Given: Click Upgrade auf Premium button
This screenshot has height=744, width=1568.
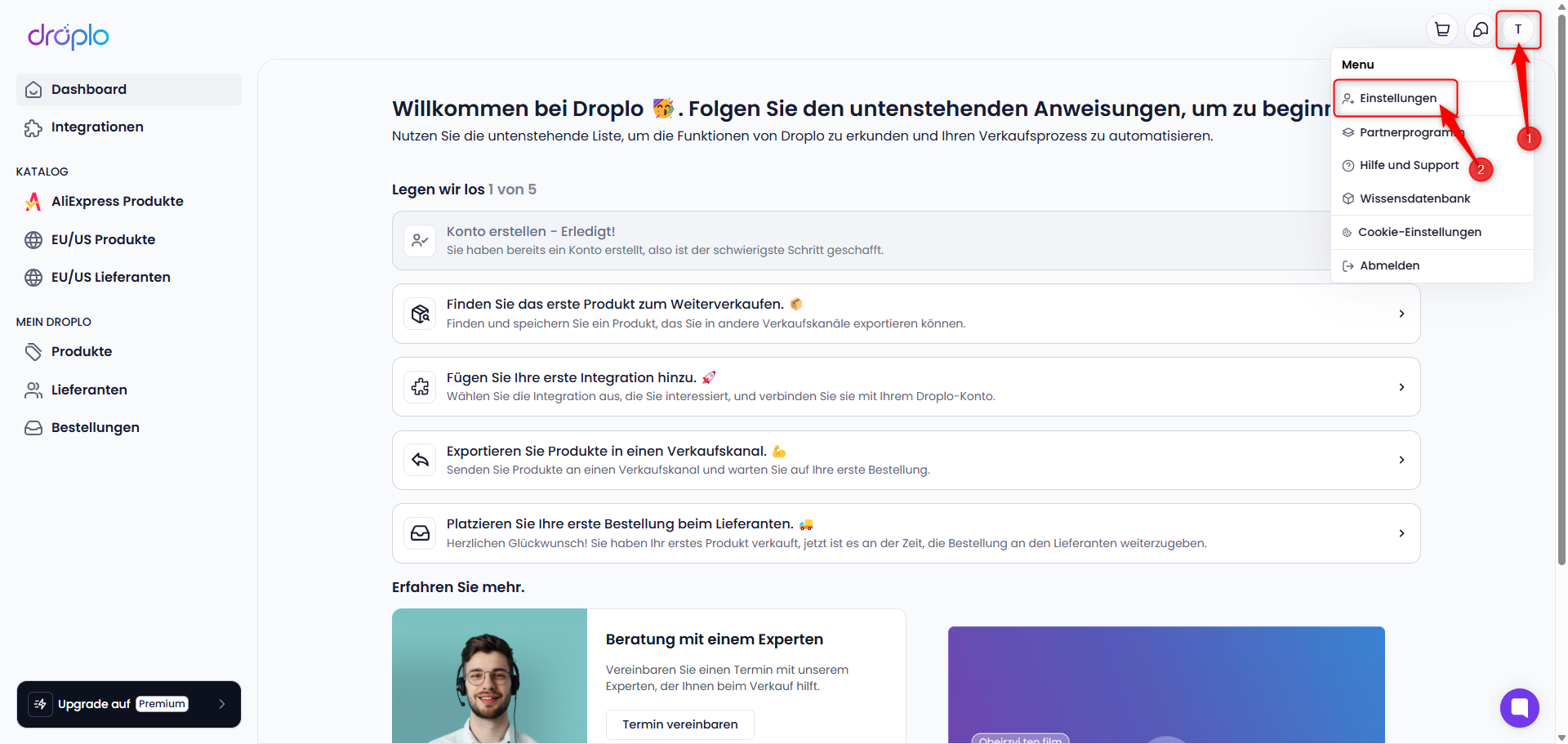Looking at the screenshot, I should (129, 704).
